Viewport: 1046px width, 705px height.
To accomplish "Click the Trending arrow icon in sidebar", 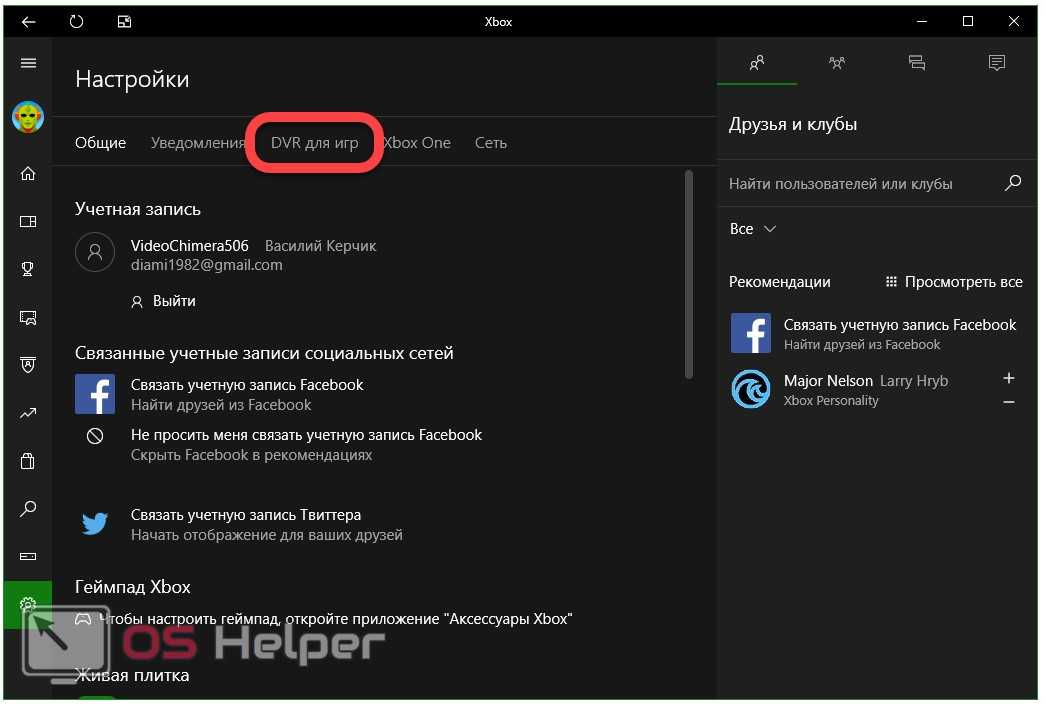I will click(28, 413).
